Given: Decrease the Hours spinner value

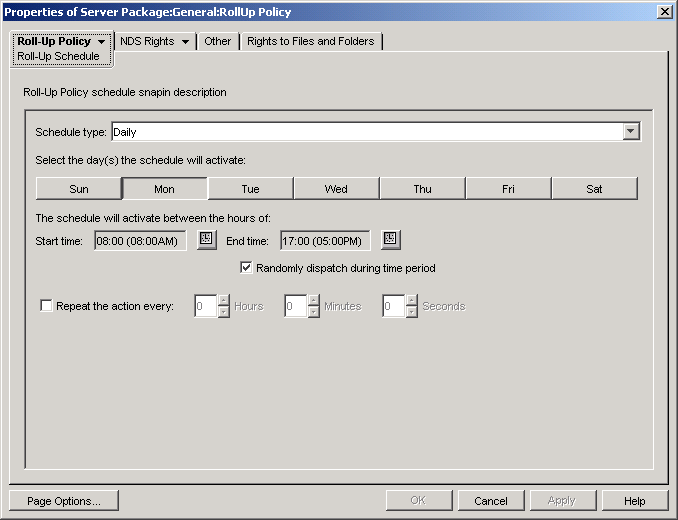Looking at the screenshot, I should click(224, 312).
